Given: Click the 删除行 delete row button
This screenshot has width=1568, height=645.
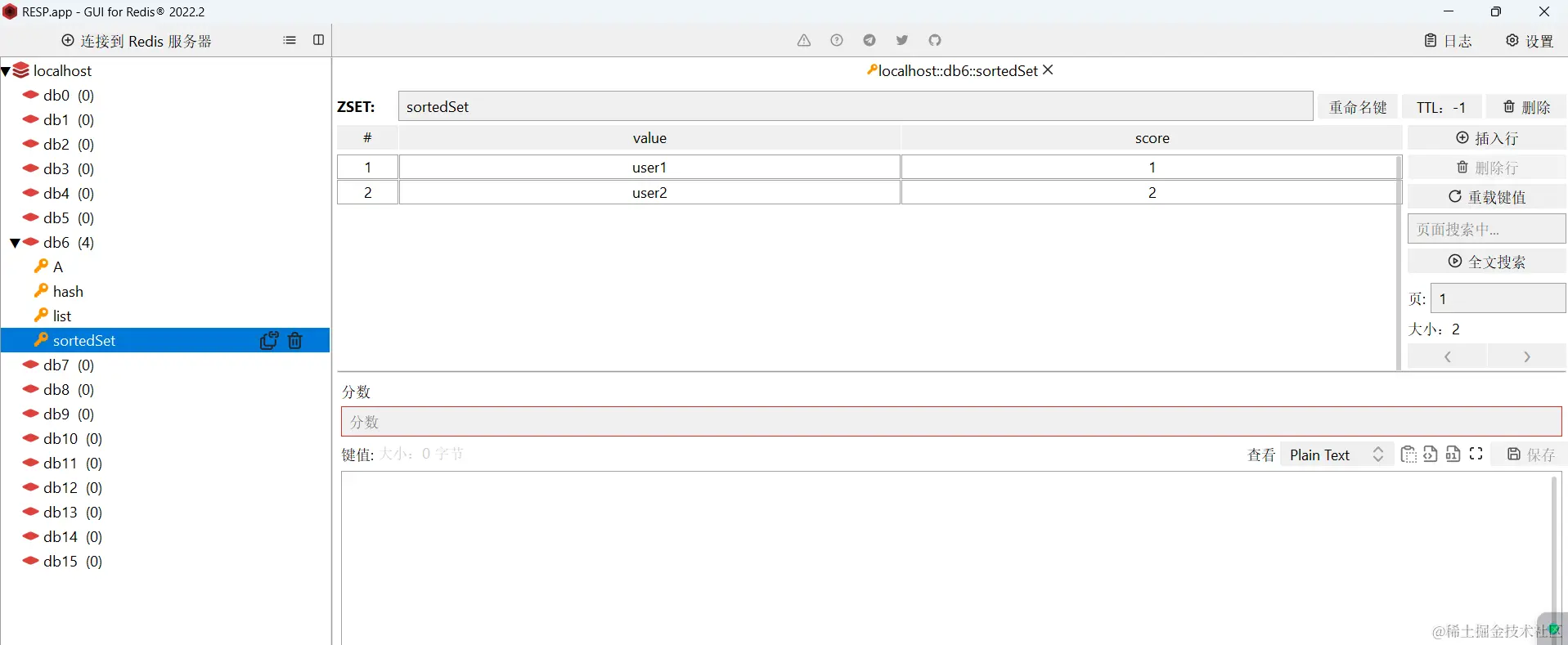Looking at the screenshot, I should point(1487,168).
